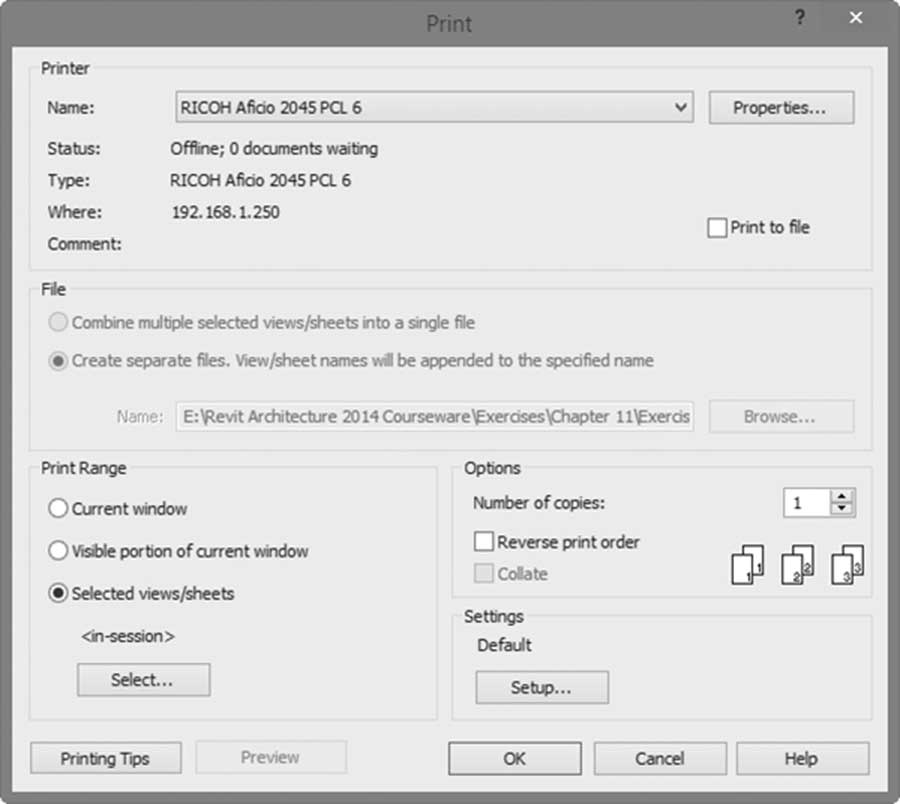Toggle the Collate checkbox
Screen dimensions: 900x804
[x=483, y=573]
